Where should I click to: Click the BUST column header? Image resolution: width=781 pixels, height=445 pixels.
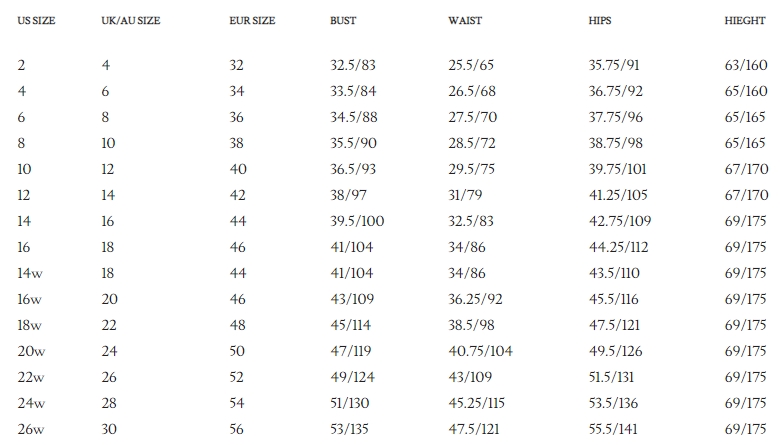click(x=343, y=21)
